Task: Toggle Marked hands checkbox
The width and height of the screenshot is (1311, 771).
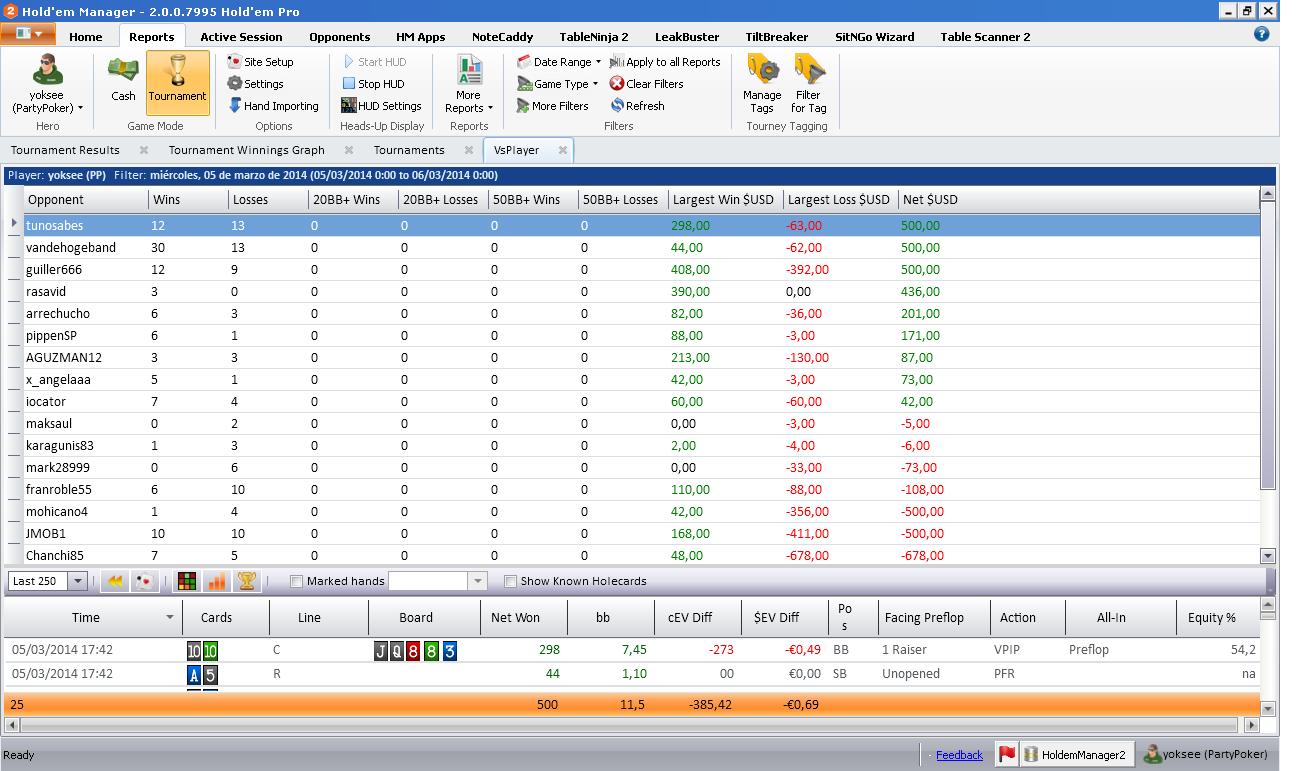Action: [x=296, y=581]
